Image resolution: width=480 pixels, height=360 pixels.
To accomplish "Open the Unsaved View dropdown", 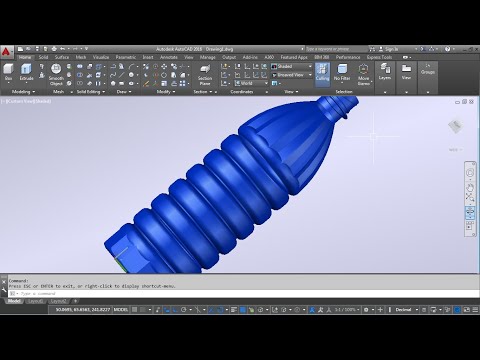I will (291, 75).
